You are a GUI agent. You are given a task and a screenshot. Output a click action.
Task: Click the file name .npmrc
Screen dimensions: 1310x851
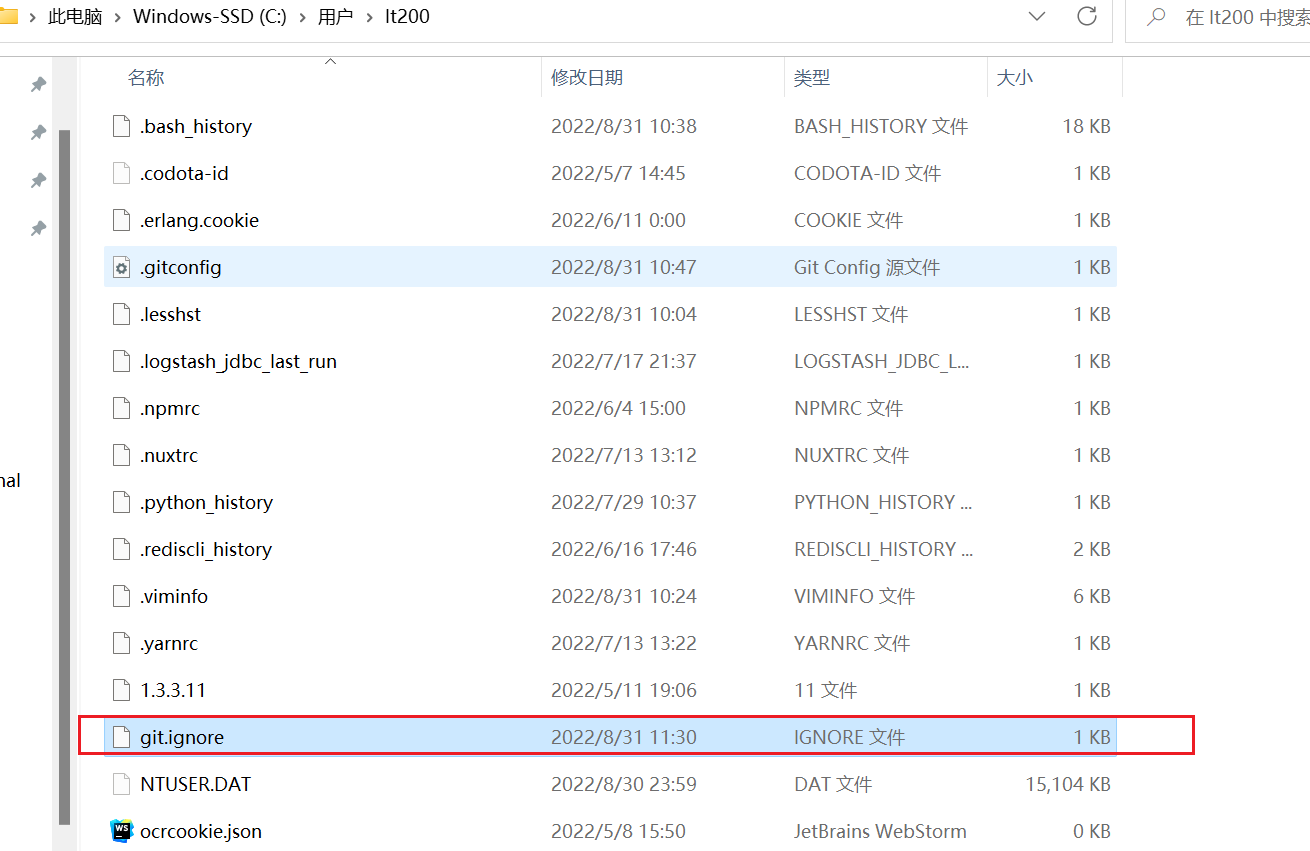(170, 409)
